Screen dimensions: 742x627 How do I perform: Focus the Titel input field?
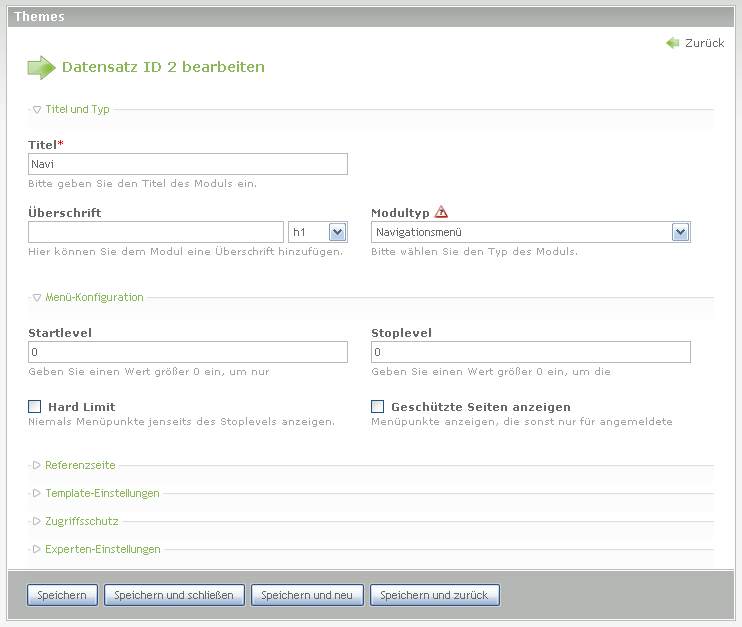[188, 164]
